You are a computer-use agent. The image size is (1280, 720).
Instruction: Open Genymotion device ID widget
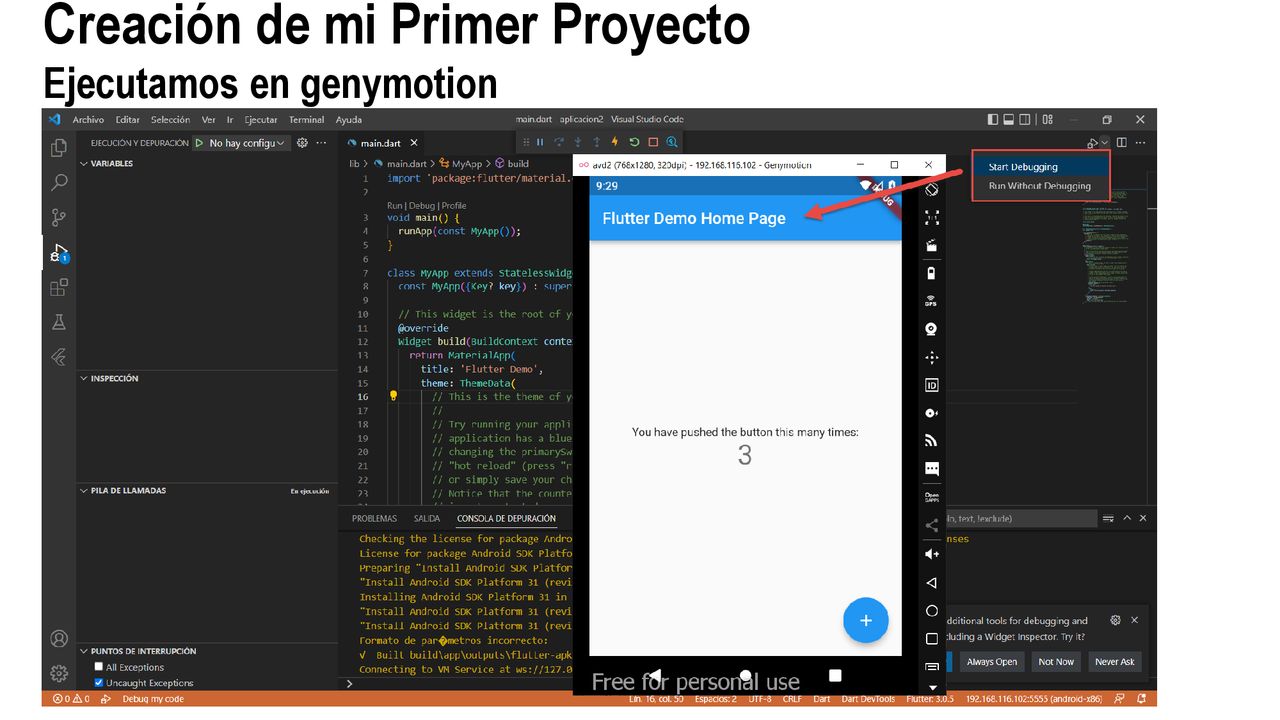click(x=931, y=385)
